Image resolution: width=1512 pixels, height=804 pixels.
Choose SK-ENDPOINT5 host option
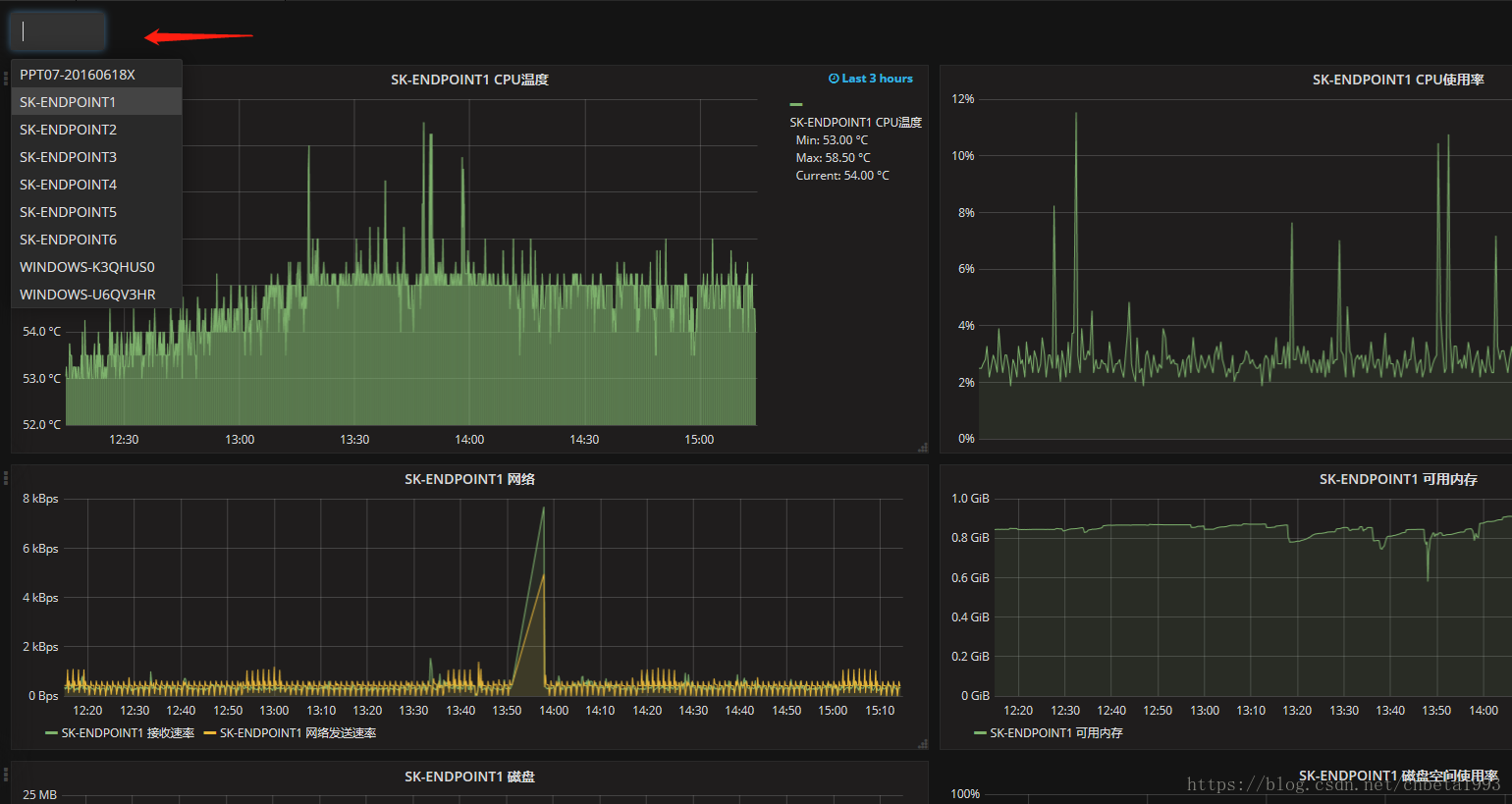pos(96,212)
